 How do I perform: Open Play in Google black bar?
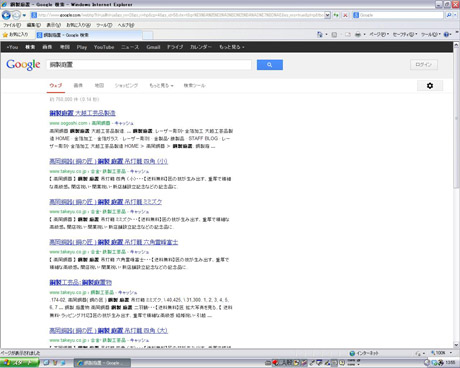click(x=82, y=47)
